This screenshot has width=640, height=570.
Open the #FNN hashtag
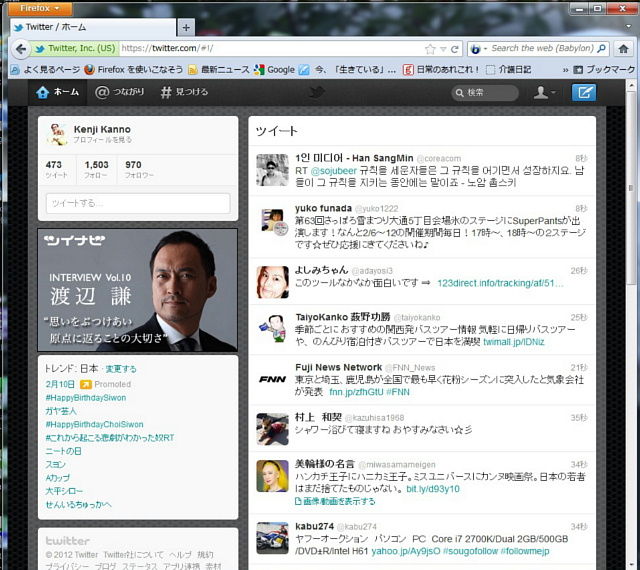tap(398, 392)
